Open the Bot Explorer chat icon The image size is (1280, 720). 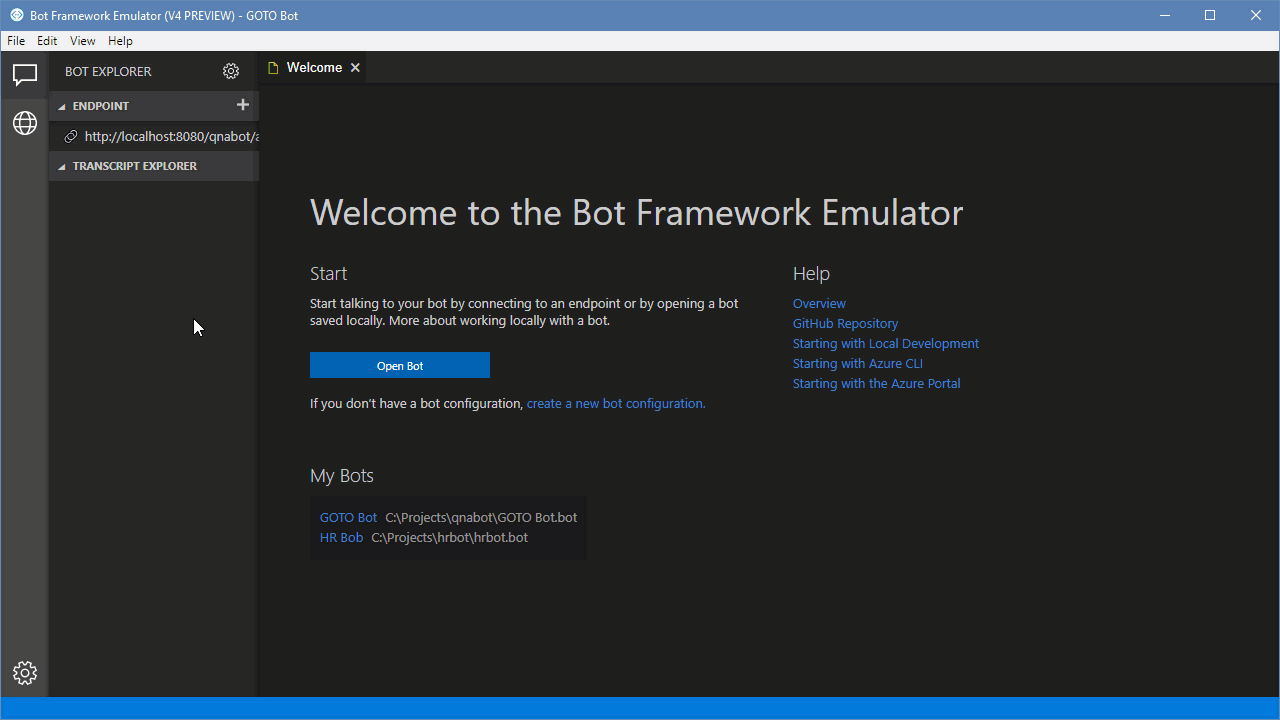pyautogui.click(x=24, y=74)
